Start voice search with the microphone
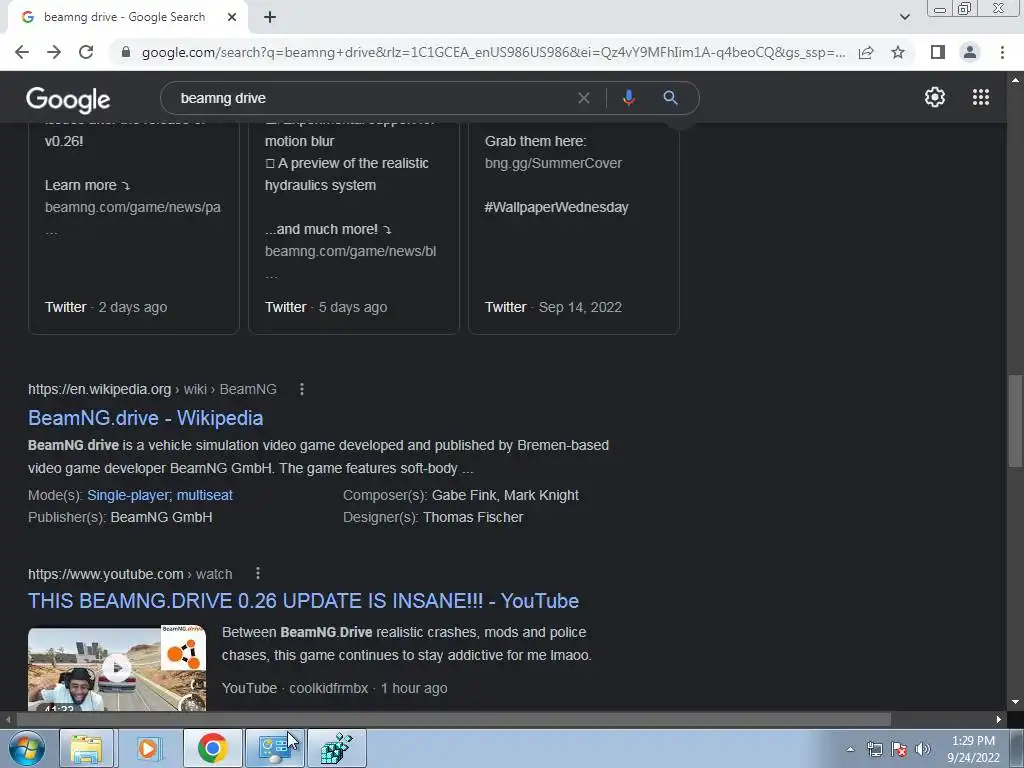This screenshot has width=1024, height=768. pyautogui.click(x=628, y=98)
